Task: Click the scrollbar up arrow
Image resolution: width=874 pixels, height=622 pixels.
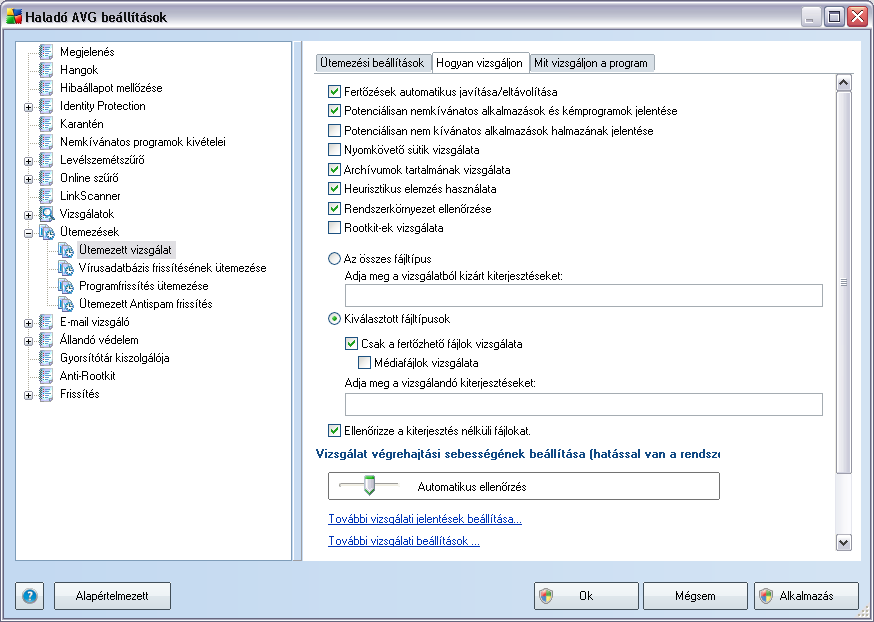Action: pyautogui.click(x=844, y=83)
